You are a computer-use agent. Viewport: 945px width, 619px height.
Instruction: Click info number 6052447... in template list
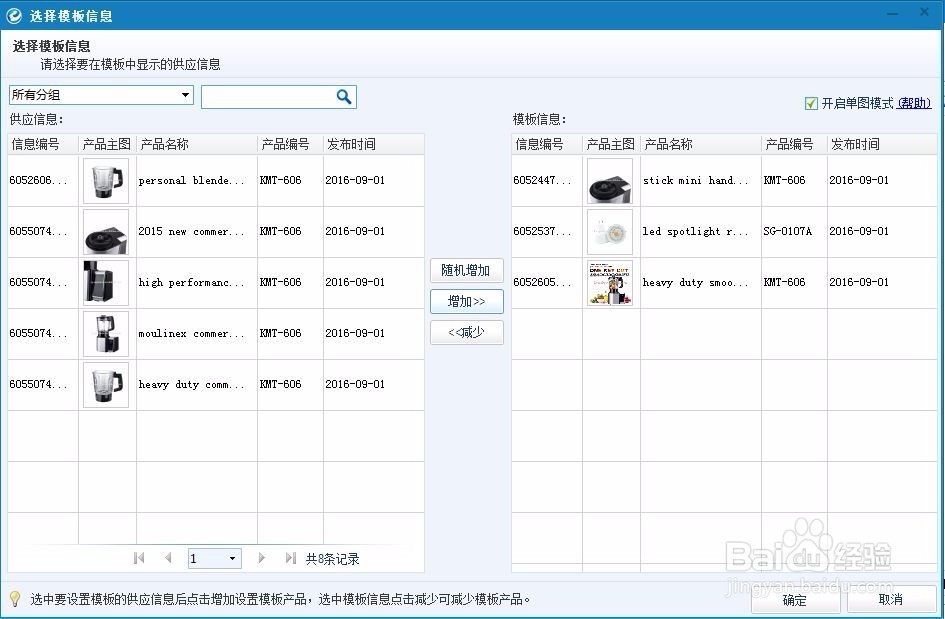542,180
